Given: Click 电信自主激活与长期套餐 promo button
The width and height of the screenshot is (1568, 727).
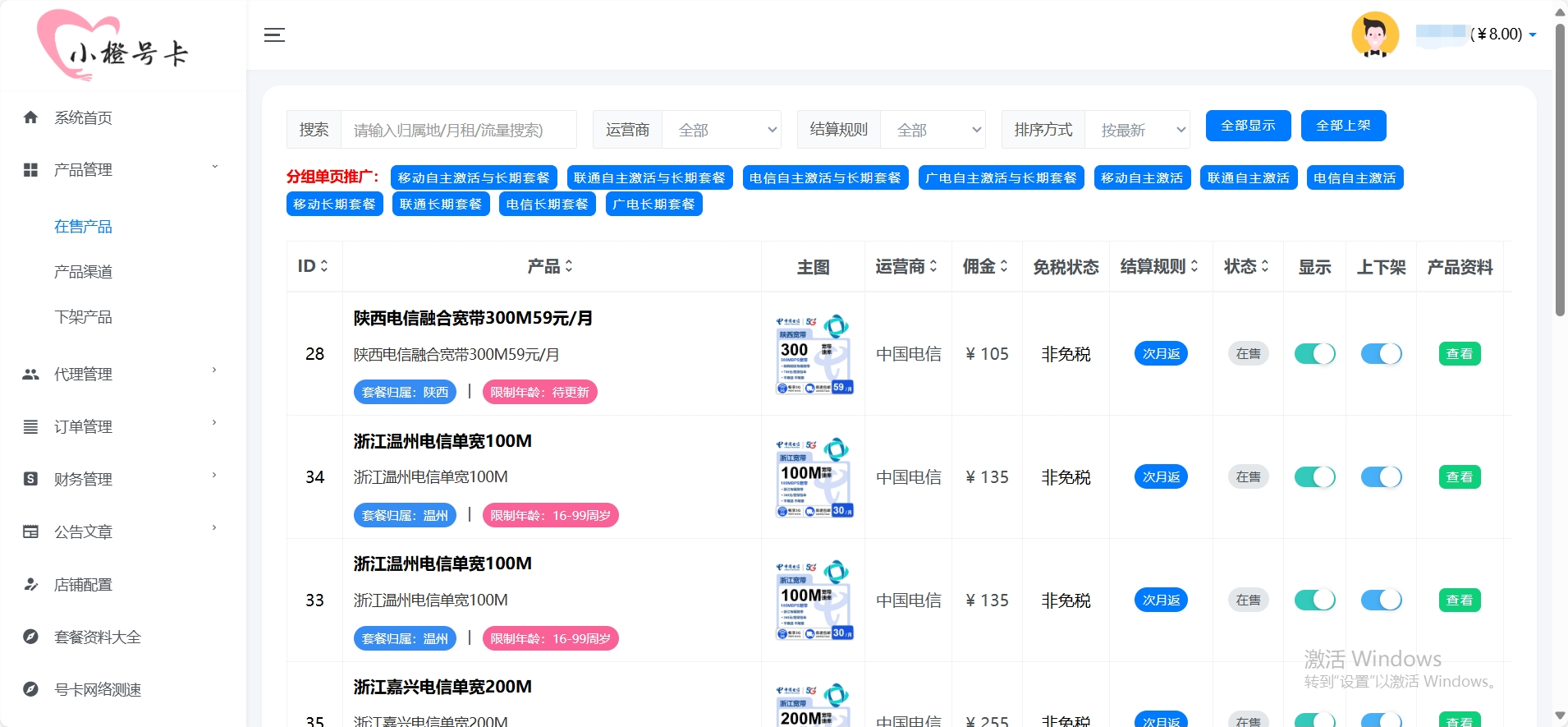Looking at the screenshot, I should (x=825, y=178).
